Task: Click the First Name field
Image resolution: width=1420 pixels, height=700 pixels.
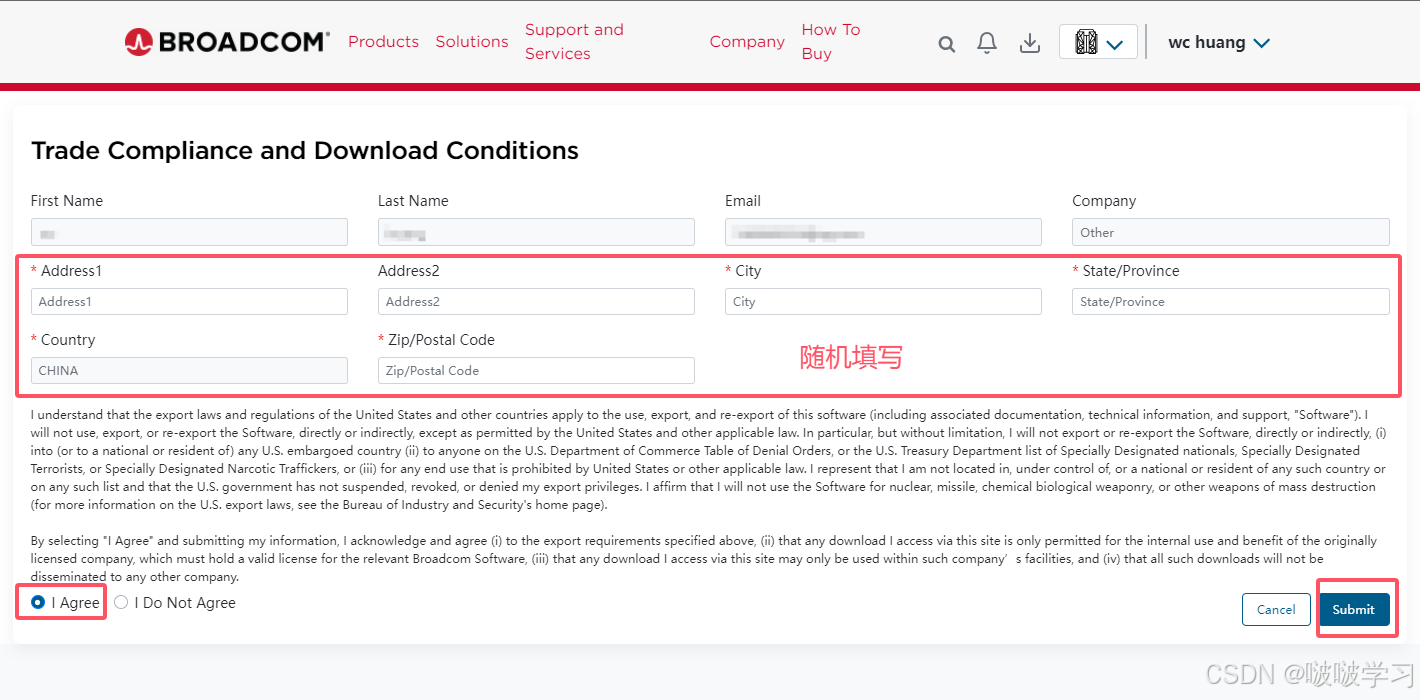Action: (189, 232)
